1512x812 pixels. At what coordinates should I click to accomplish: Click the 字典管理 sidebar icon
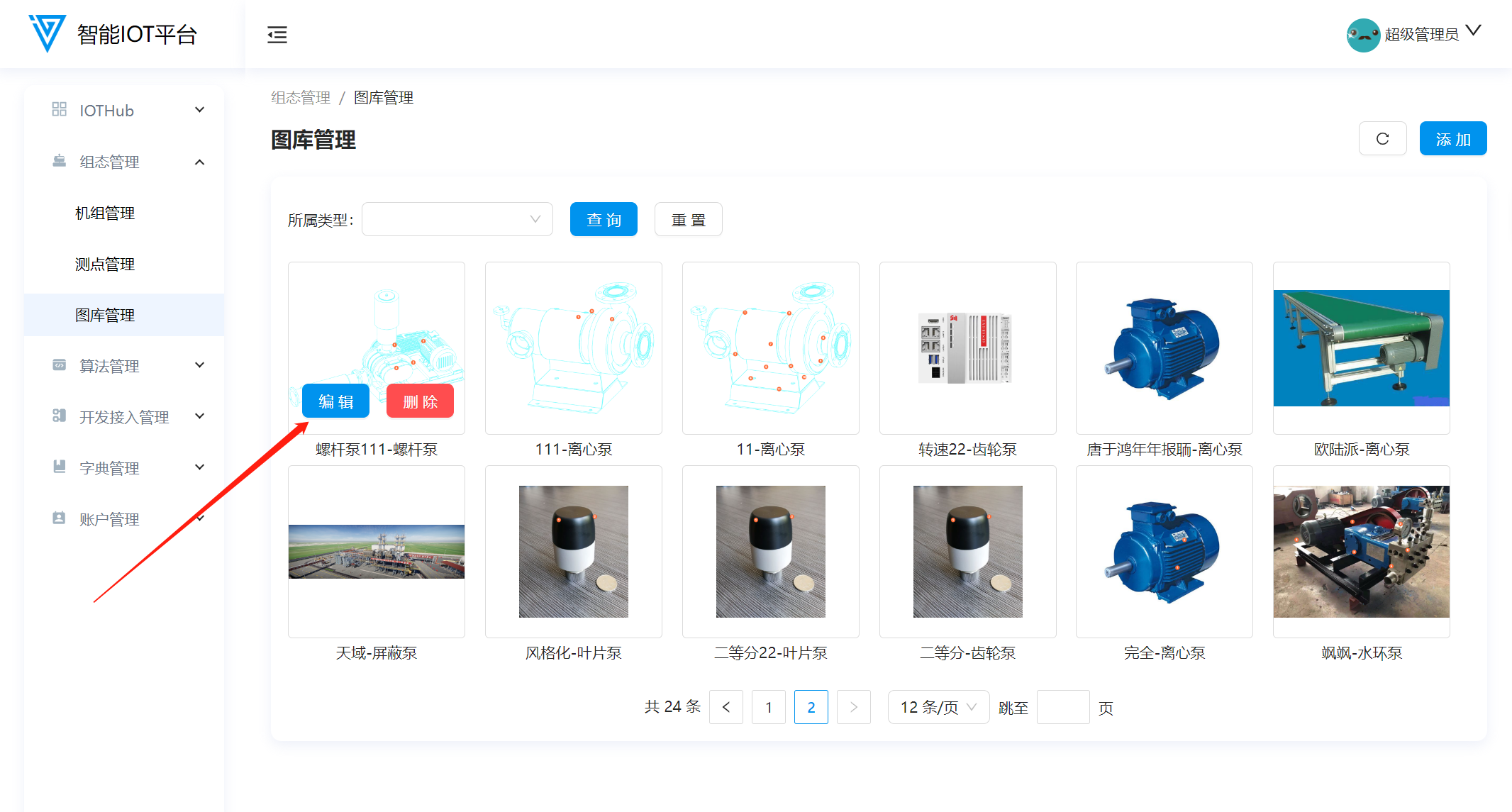(x=60, y=467)
